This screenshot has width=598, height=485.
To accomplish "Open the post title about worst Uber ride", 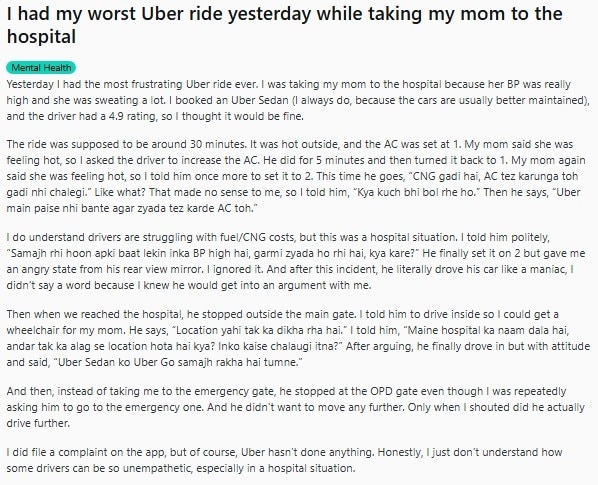I will 285,25.
